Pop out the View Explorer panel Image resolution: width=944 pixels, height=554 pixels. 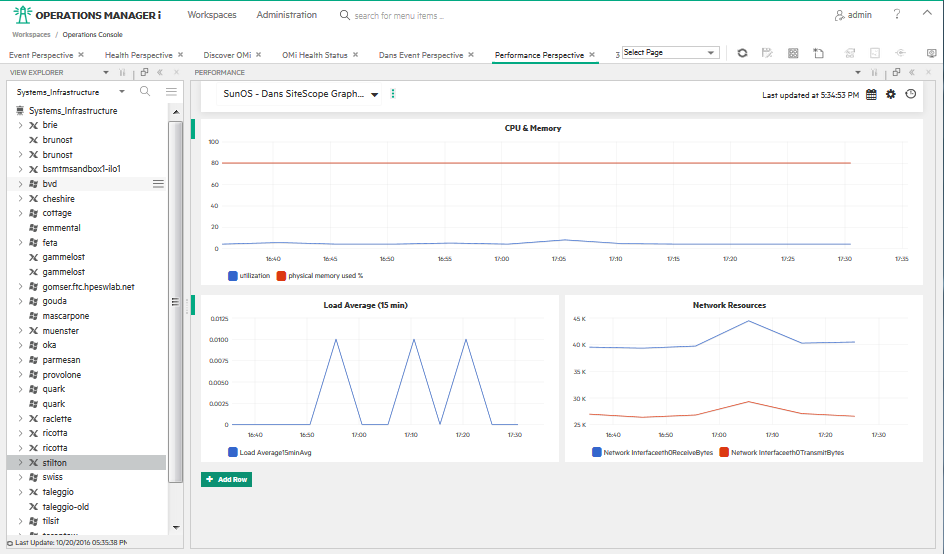(144, 72)
